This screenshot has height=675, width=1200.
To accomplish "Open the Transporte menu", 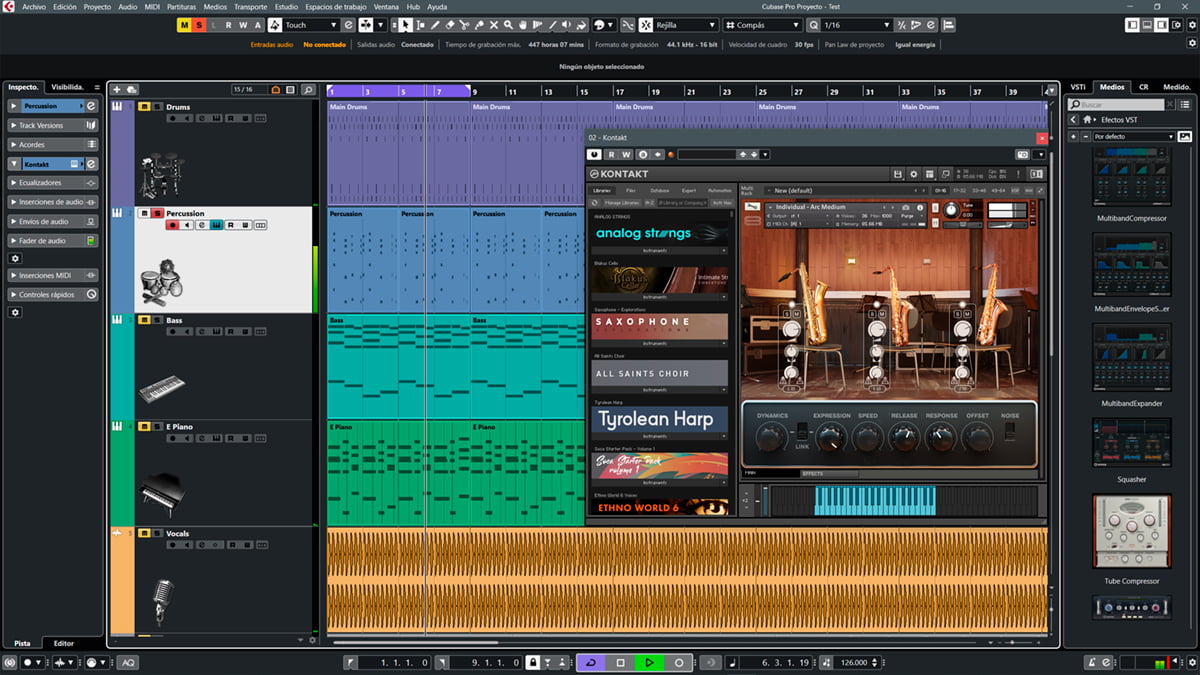I will click(x=250, y=6).
